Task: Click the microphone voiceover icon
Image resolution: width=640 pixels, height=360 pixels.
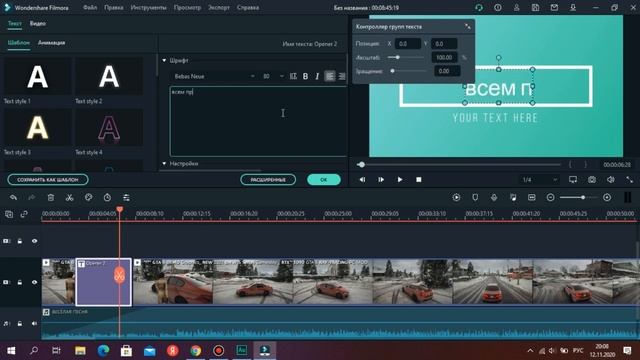Action: tap(494, 198)
